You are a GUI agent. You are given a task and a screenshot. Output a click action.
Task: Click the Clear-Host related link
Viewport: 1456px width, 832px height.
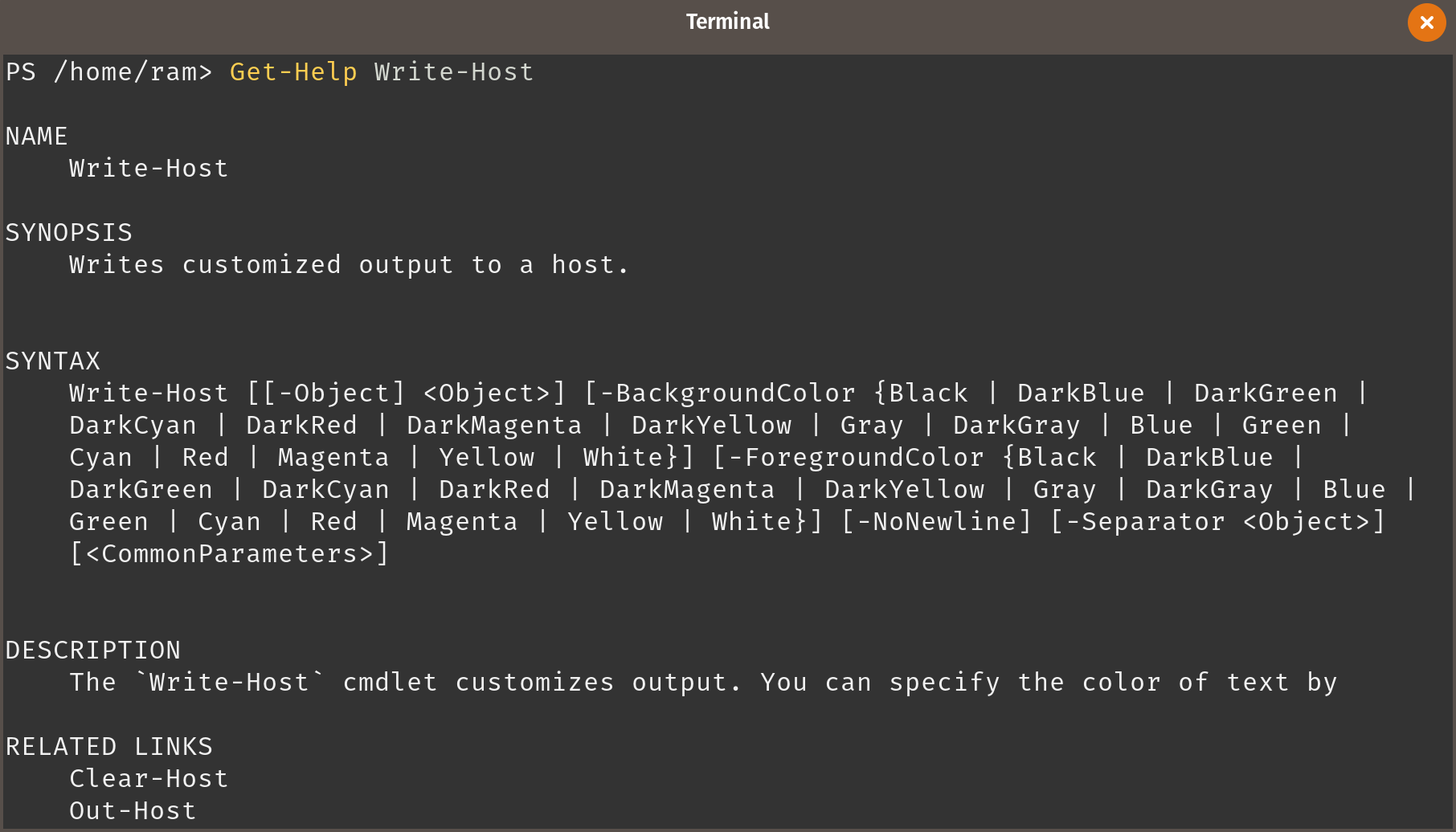click(x=149, y=779)
